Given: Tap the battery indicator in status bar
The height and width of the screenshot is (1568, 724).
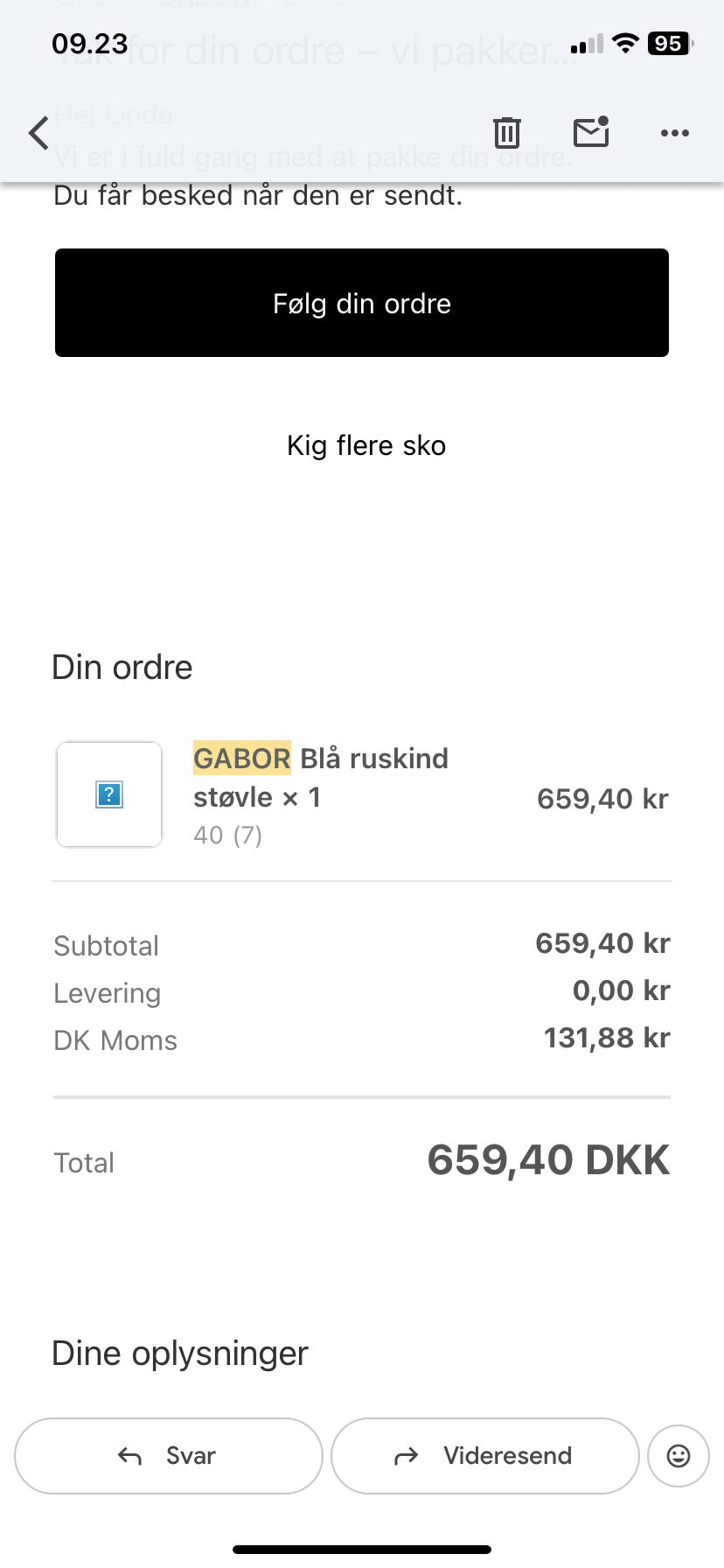Looking at the screenshot, I should pos(670,44).
